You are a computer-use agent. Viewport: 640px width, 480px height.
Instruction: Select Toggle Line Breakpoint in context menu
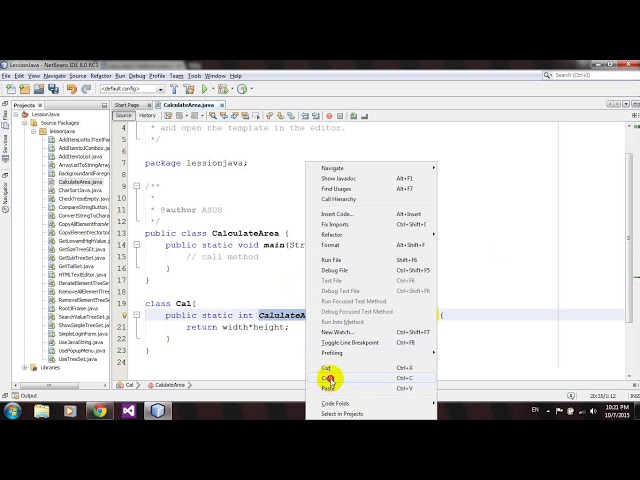pyautogui.click(x=371, y=343)
